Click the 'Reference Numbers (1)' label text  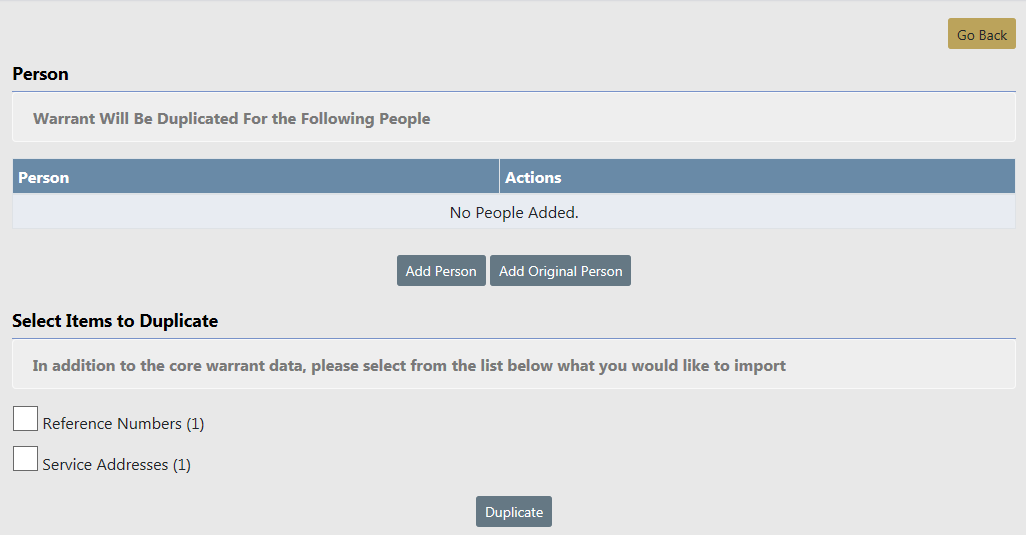(112, 424)
